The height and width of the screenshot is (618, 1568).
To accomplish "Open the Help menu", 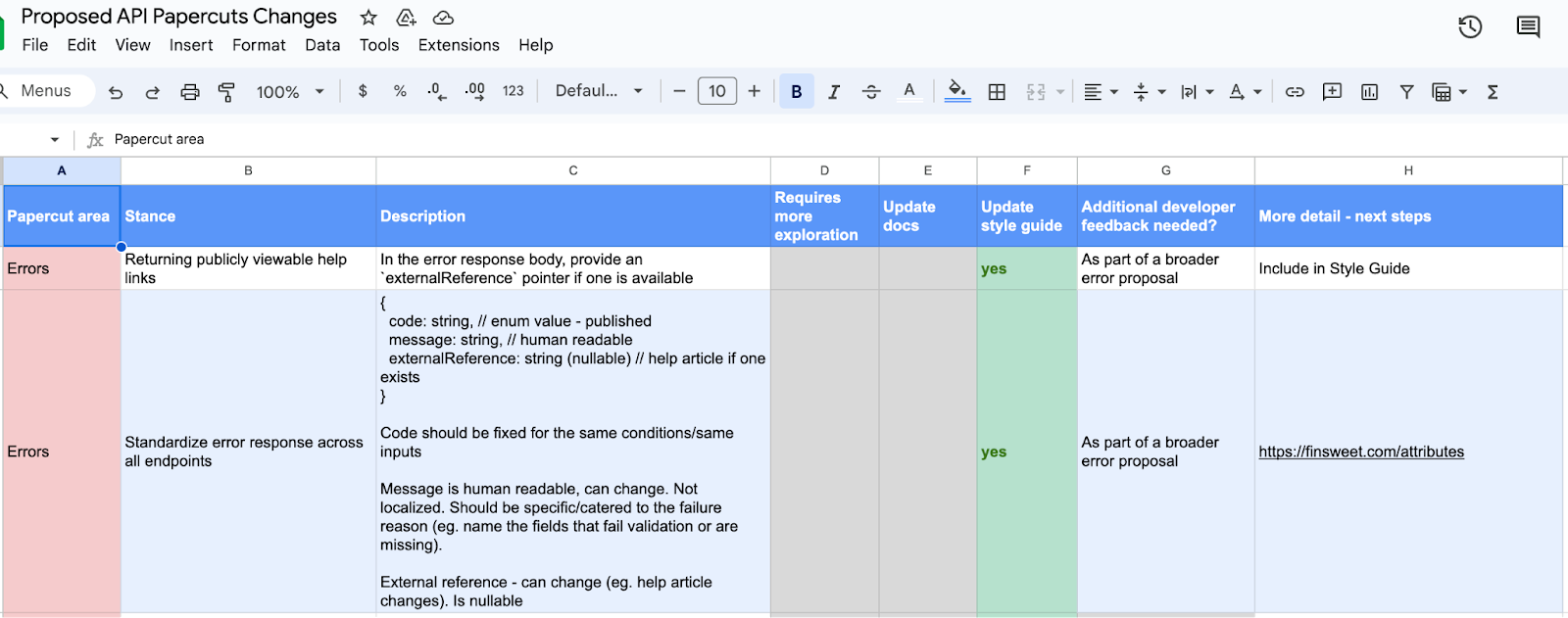I will pyautogui.click(x=536, y=45).
